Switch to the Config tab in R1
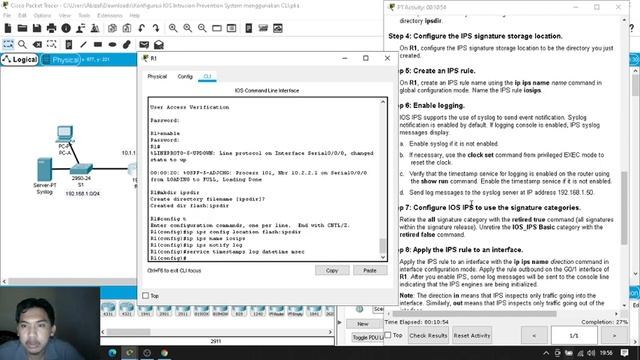This screenshot has width=640, height=360. click(x=185, y=76)
